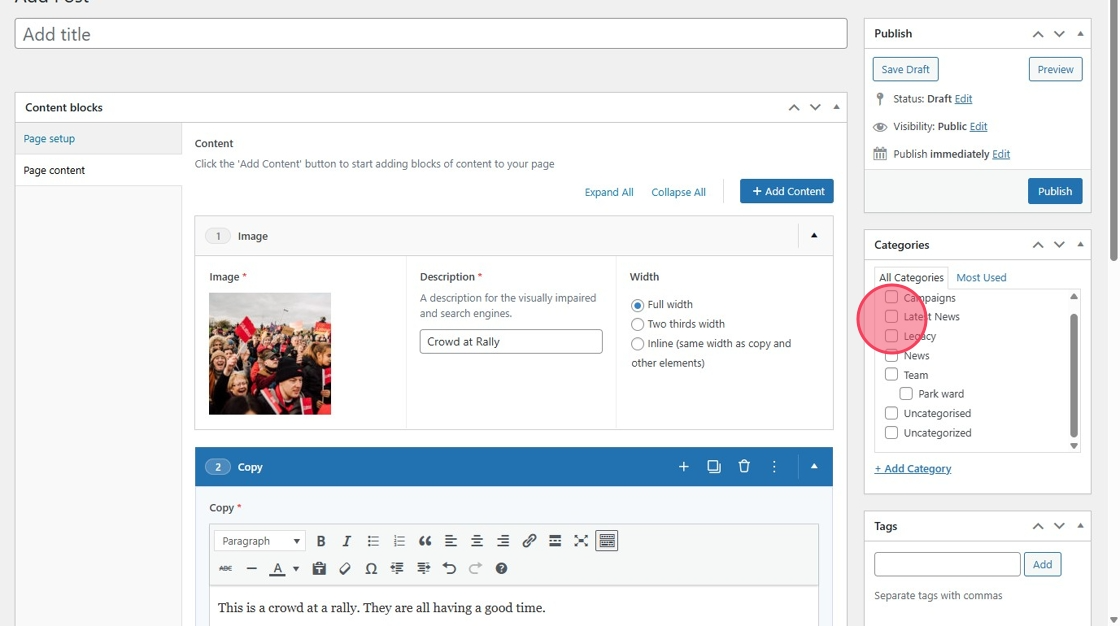Click the + Add Category link

pos(913,469)
